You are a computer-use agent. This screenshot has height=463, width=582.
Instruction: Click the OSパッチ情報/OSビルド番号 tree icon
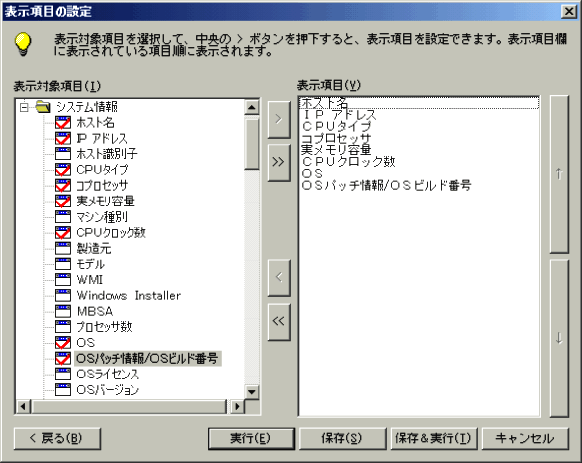pos(63,358)
